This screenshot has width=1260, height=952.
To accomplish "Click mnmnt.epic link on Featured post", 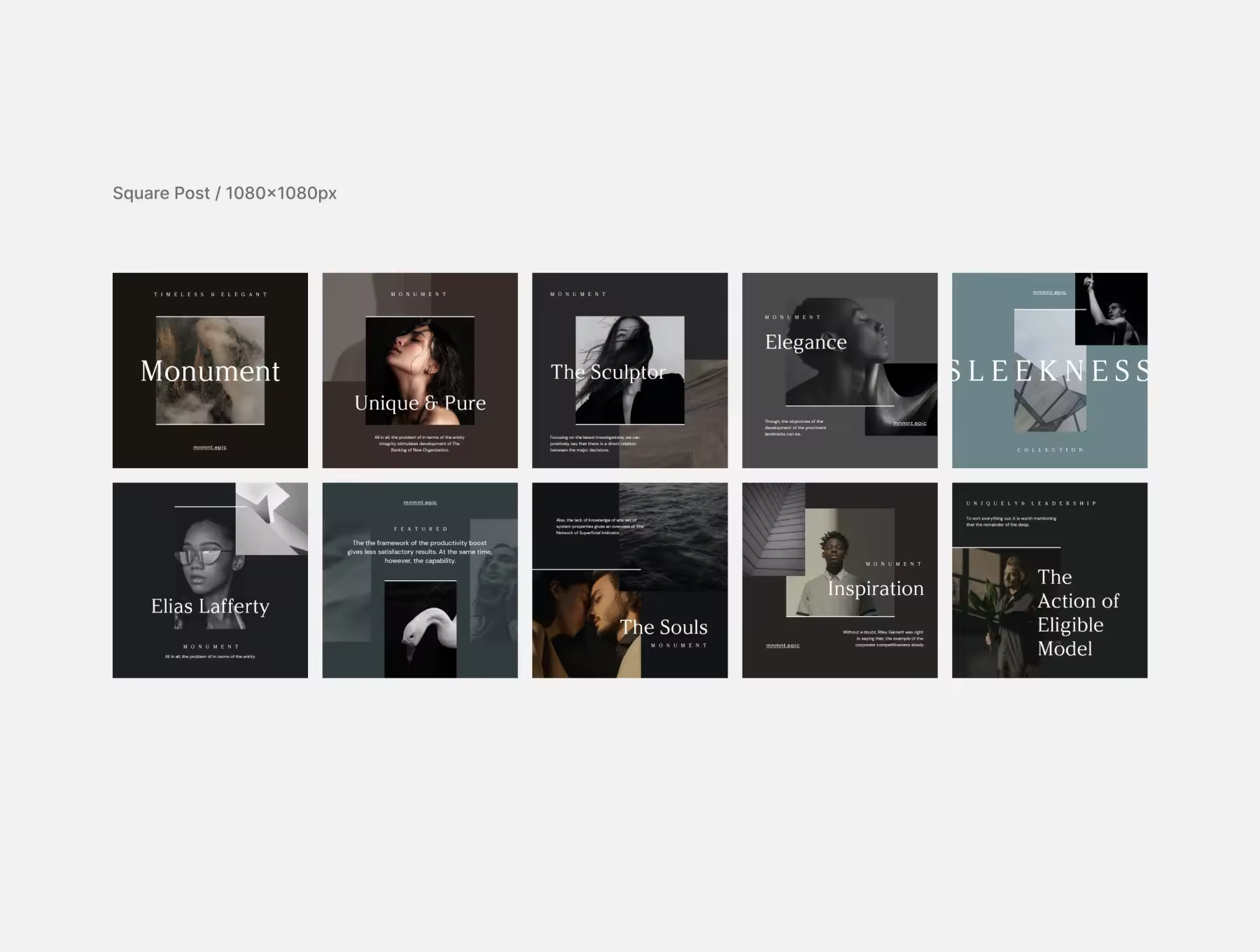I will pos(420,503).
